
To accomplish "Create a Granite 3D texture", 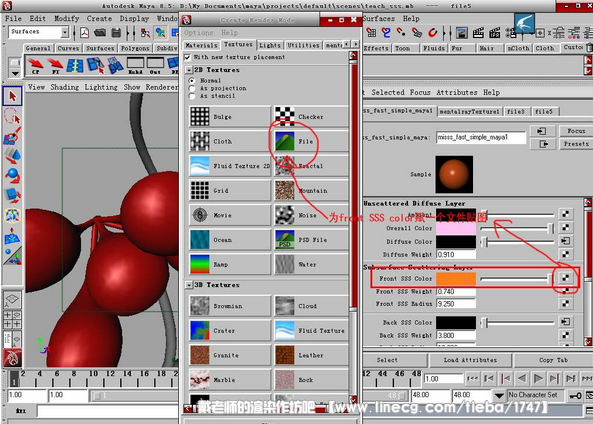I will coord(230,355).
